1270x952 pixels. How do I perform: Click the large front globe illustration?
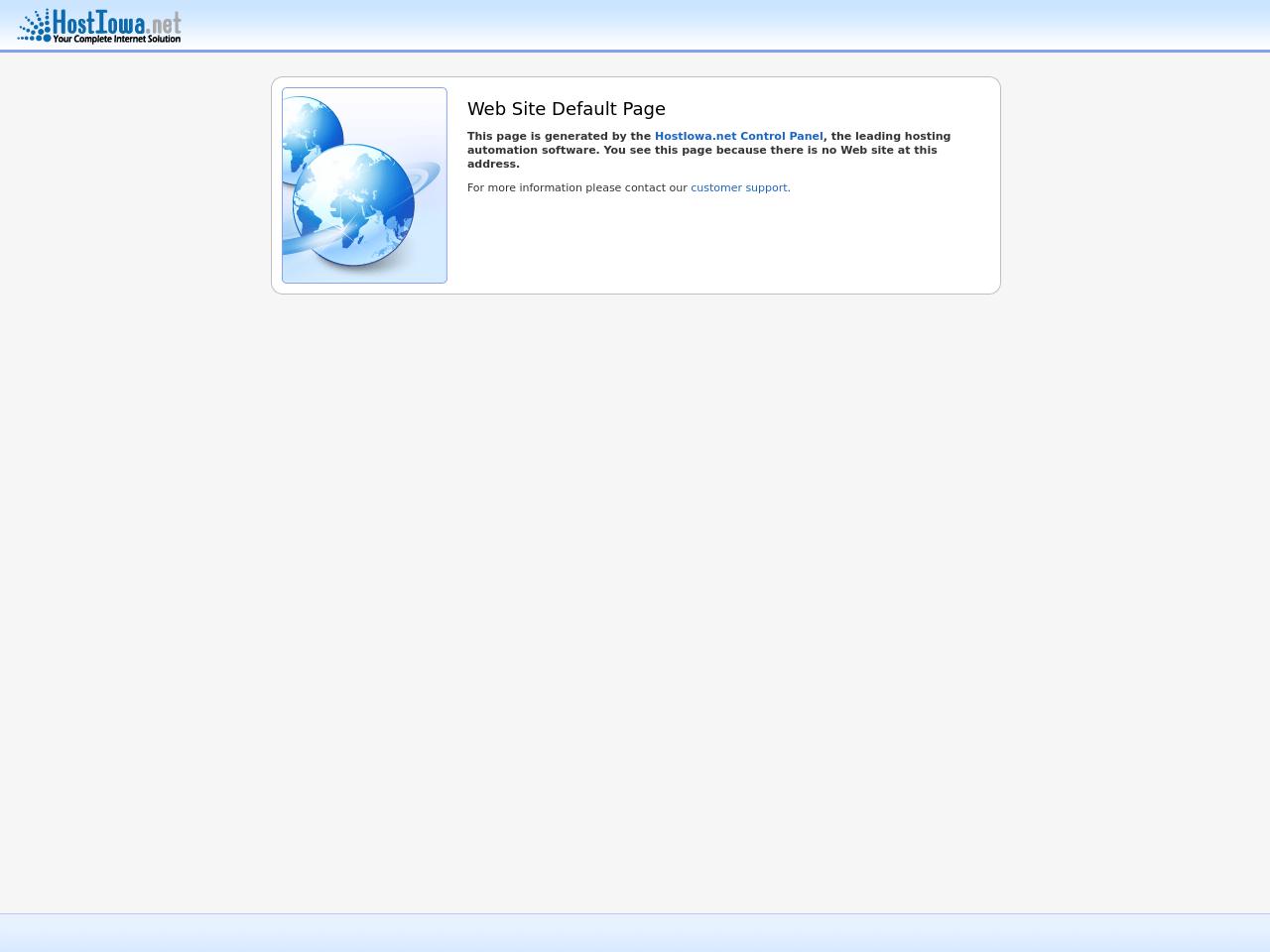[354, 203]
